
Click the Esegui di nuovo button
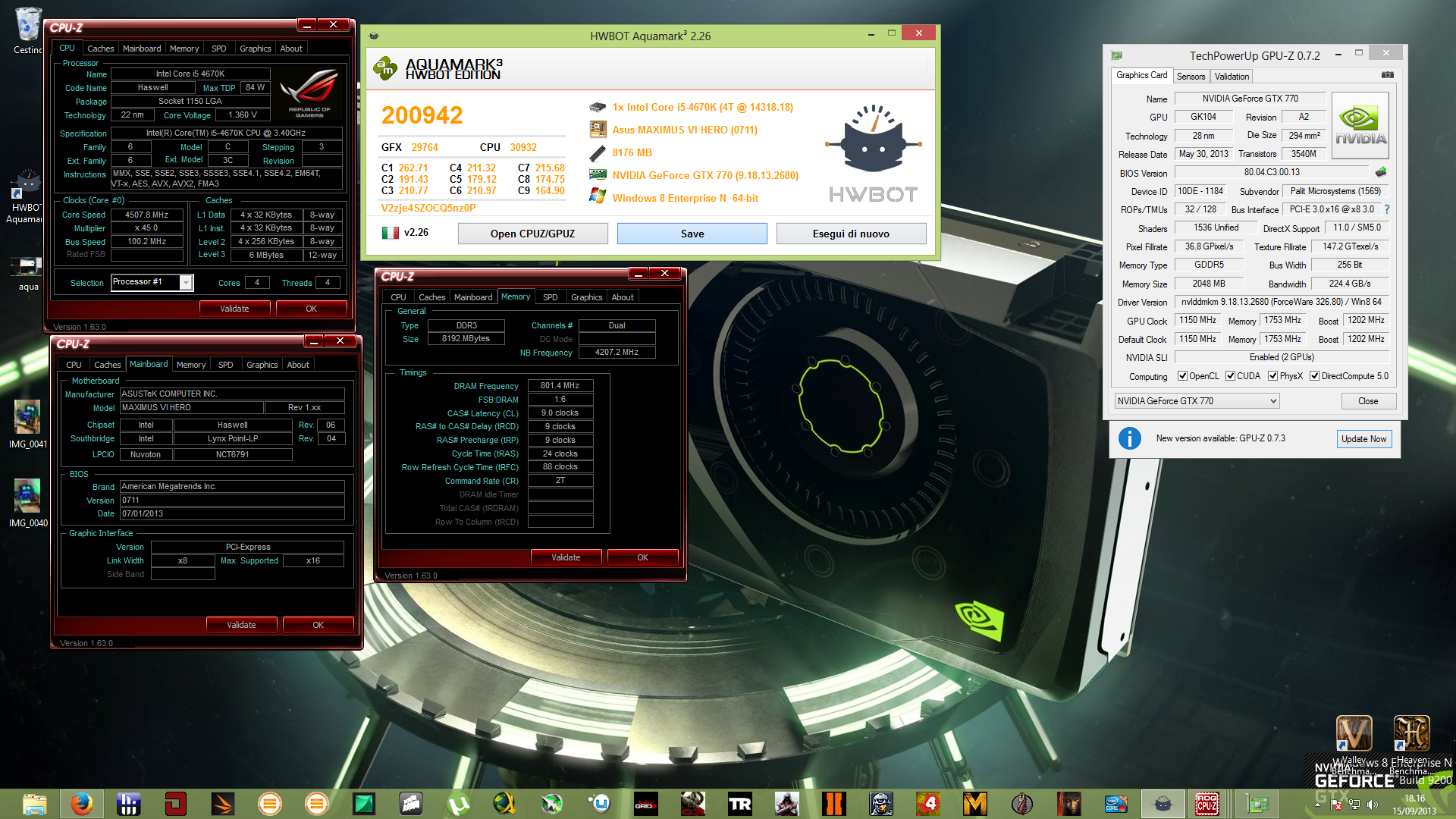point(851,234)
